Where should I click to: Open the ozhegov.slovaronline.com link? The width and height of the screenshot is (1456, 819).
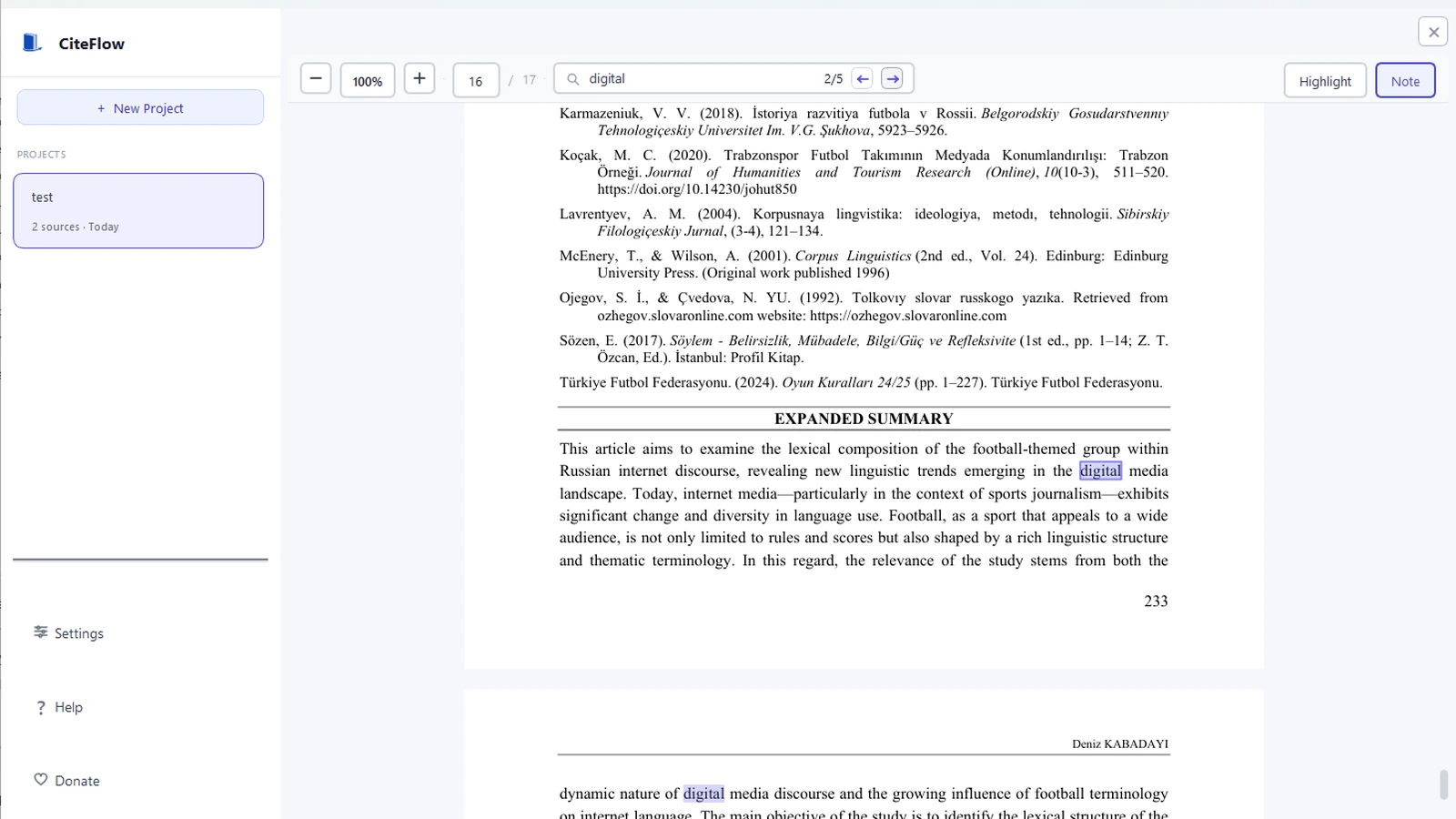(x=907, y=315)
